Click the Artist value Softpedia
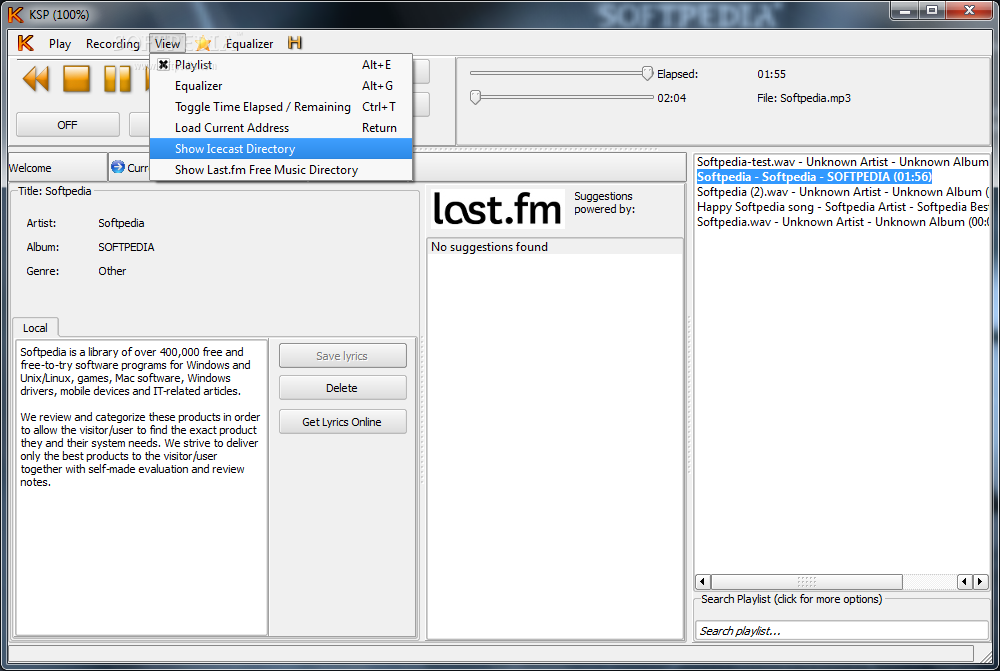 point(121,223)
